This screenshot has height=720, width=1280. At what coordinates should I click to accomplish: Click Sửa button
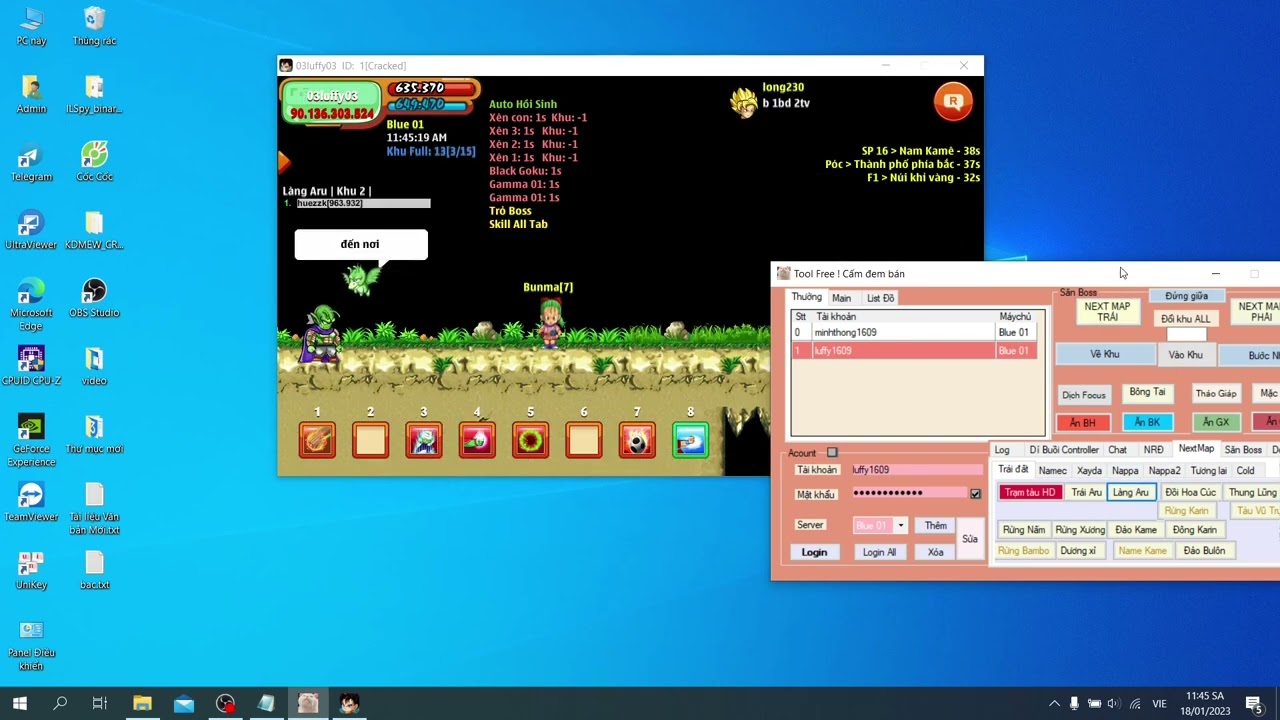[970, 538]
